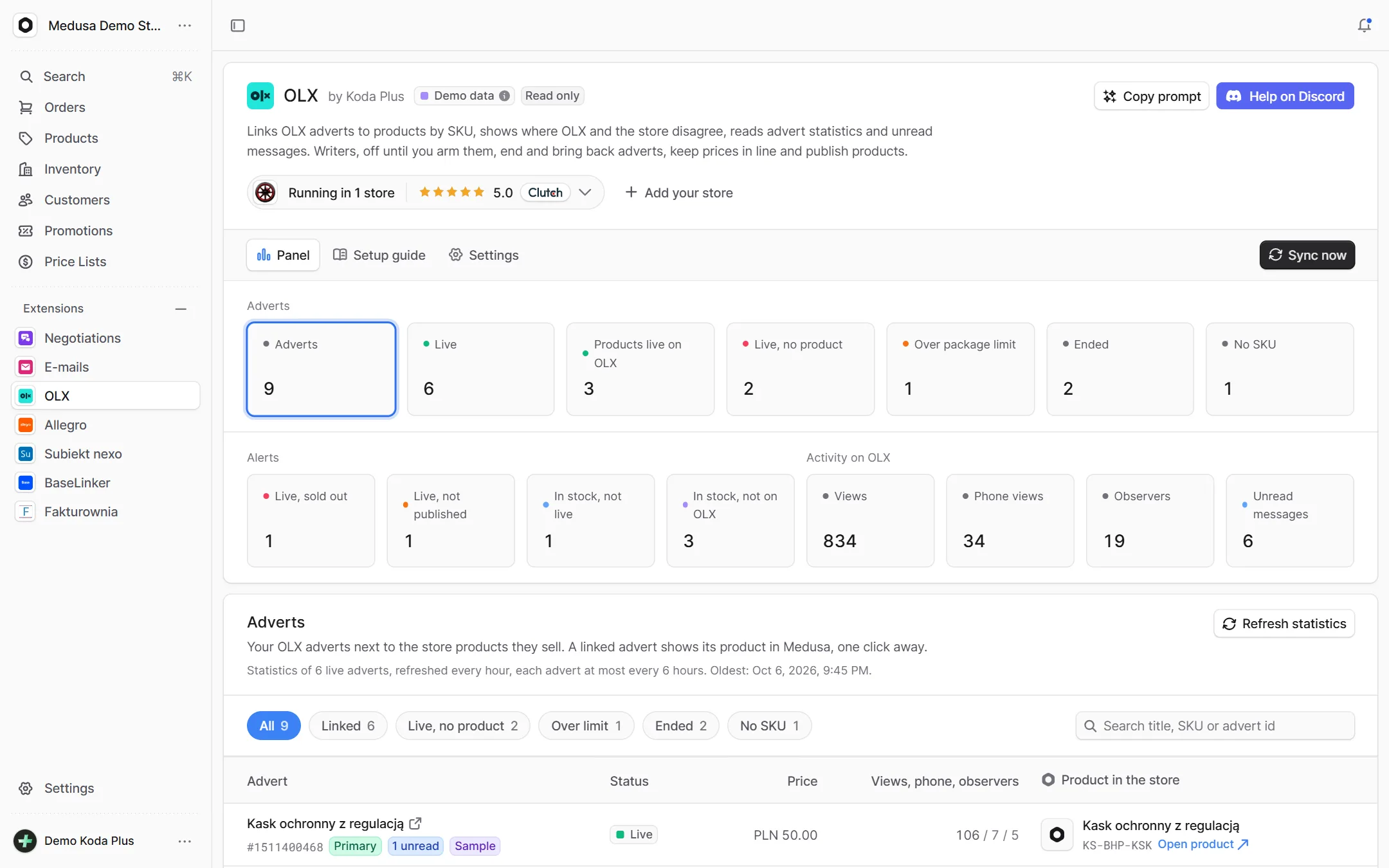Click Refresh statistics

coord(1284,624)
